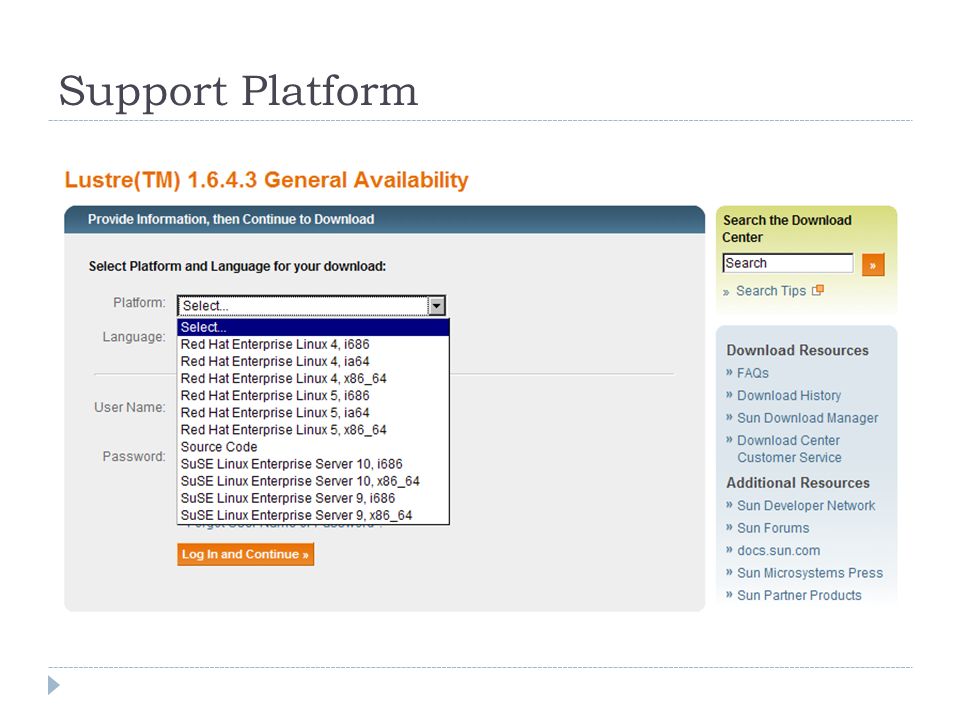Screen dimensions: 960x720
Task: Click the Additional Resources heading
Action: point(798,483)
